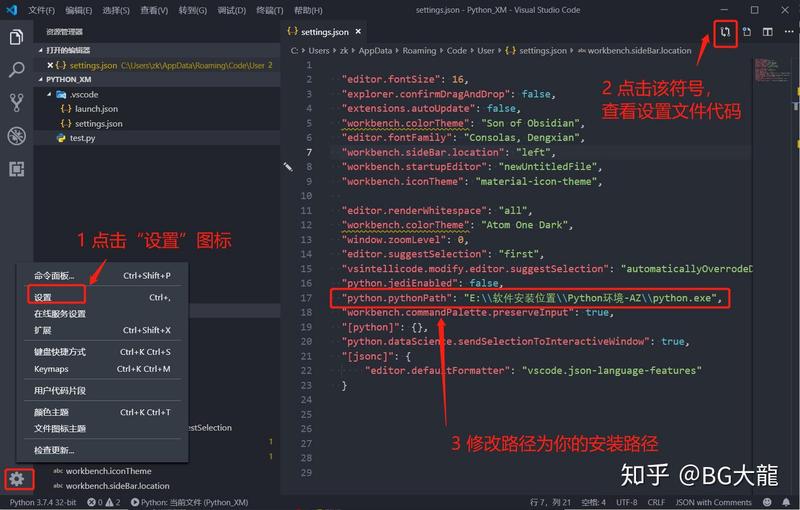The image size is (800, 510).
Task: Close the settings.json tab
Action: (x=358, y=32)
